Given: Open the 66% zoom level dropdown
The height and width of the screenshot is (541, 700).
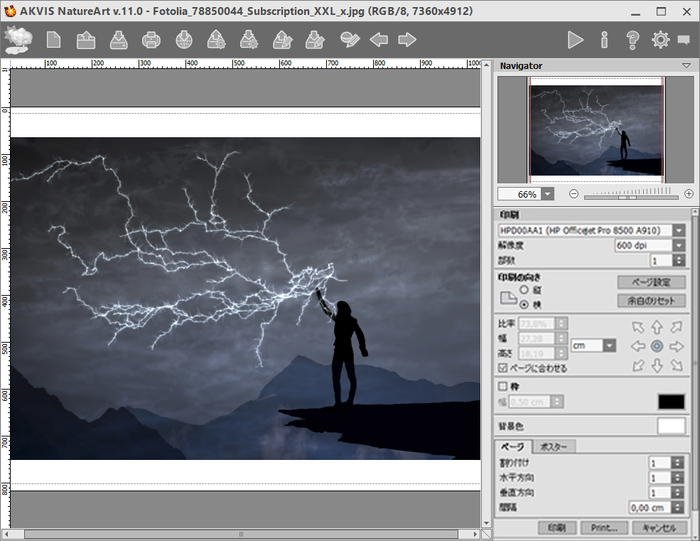Looking at the screenshot, I should pyautogui.click(x=548, y=194).
